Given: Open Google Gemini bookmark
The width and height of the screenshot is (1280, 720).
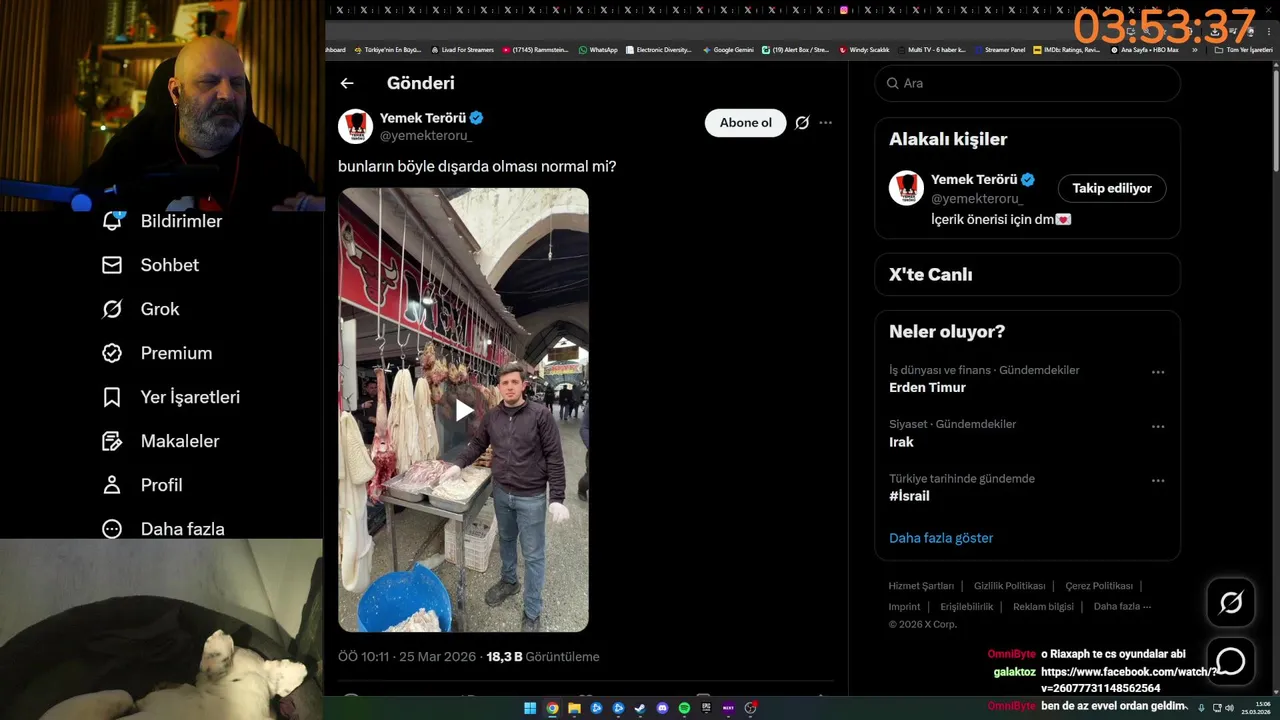Looking at the screenshot, I should [728, 49].
